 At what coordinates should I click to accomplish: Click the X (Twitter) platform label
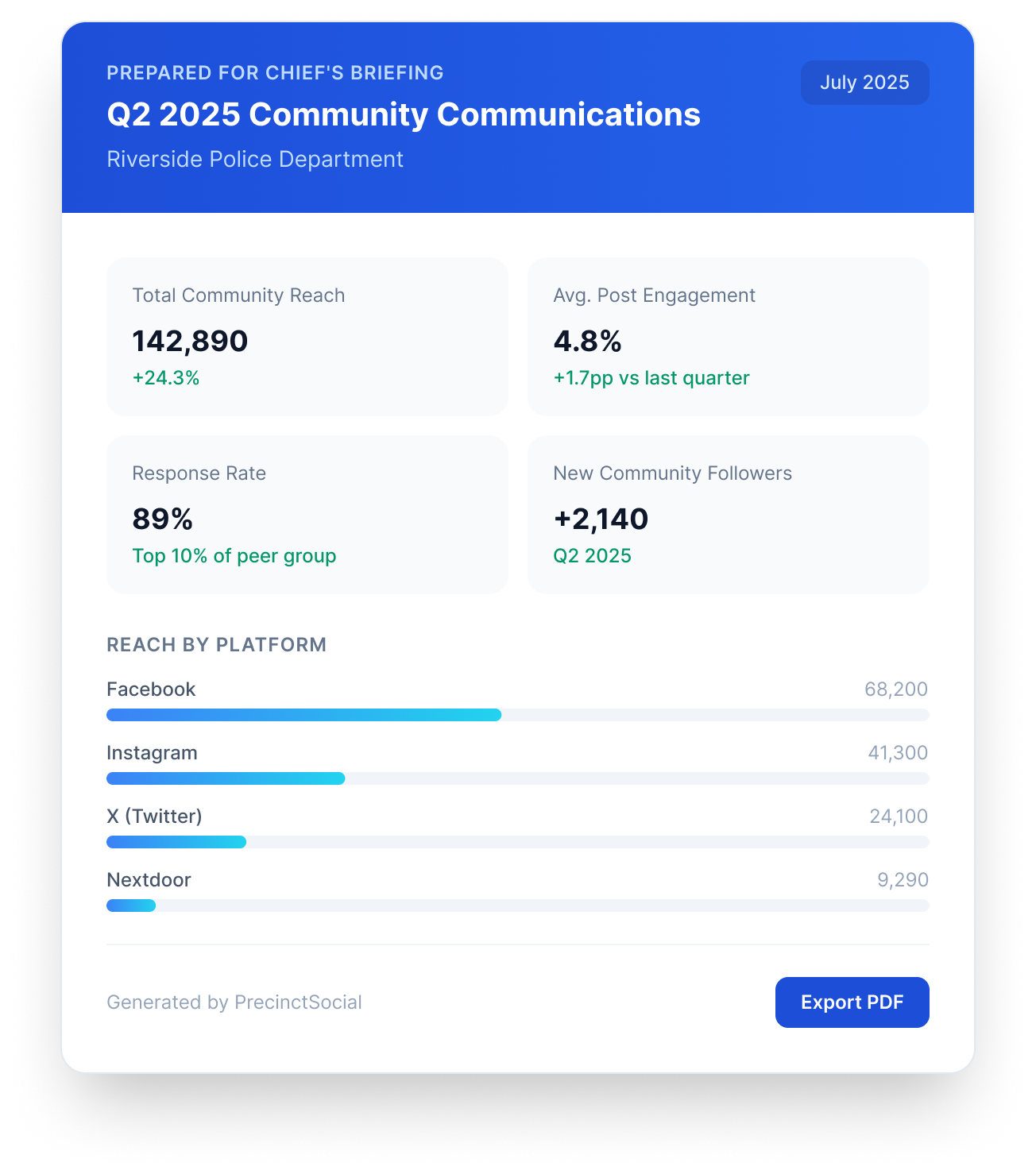pyautogui.click(x=155, y=817)
